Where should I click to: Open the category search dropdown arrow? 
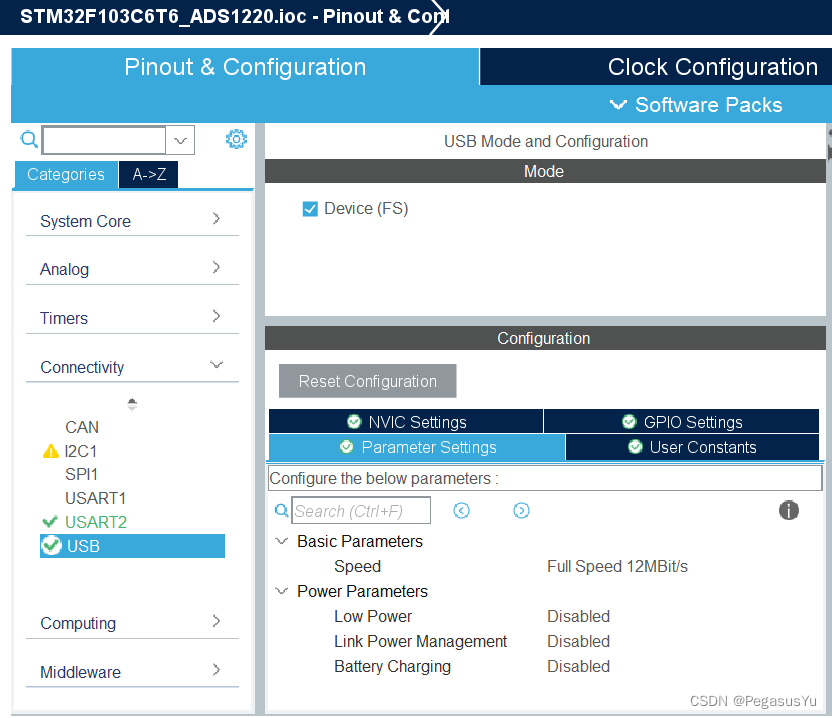pos(180,140)
